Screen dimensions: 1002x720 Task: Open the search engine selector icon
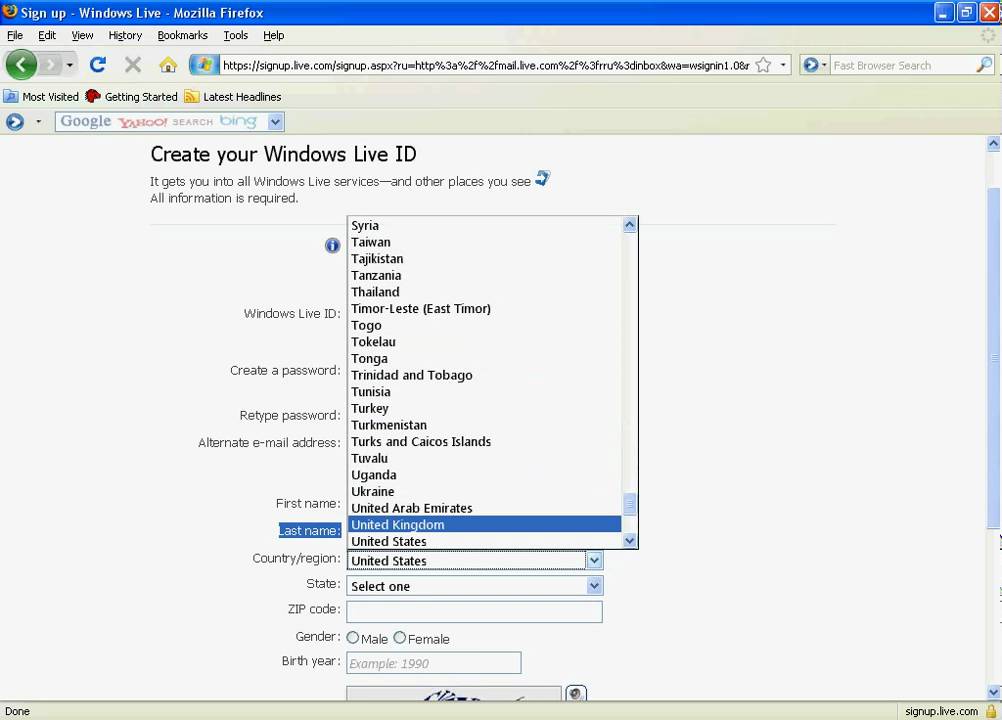(815, 65)
